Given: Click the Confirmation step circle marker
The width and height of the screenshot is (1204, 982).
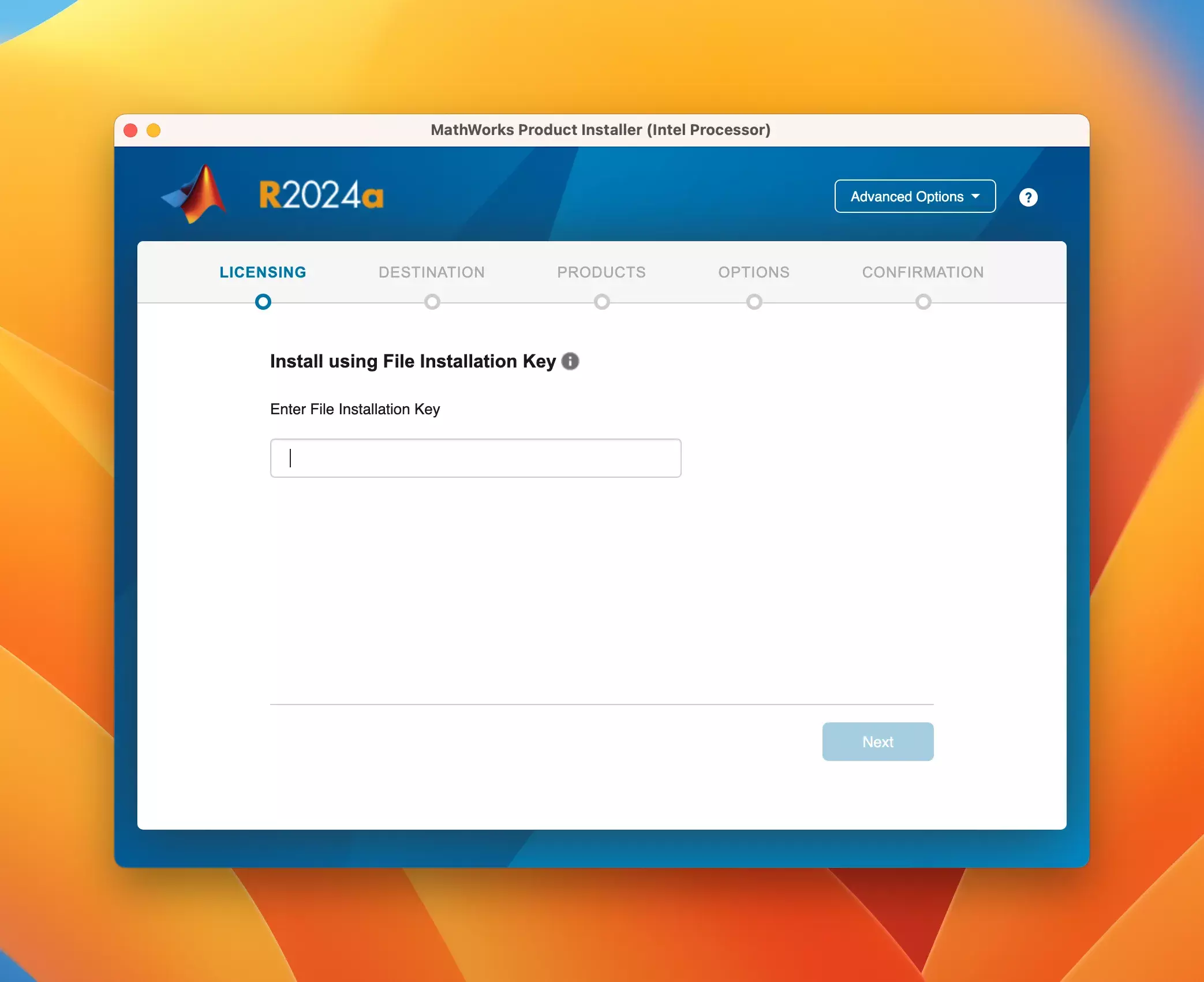Looking at the screenshot, I should click(x=923, y=302).
